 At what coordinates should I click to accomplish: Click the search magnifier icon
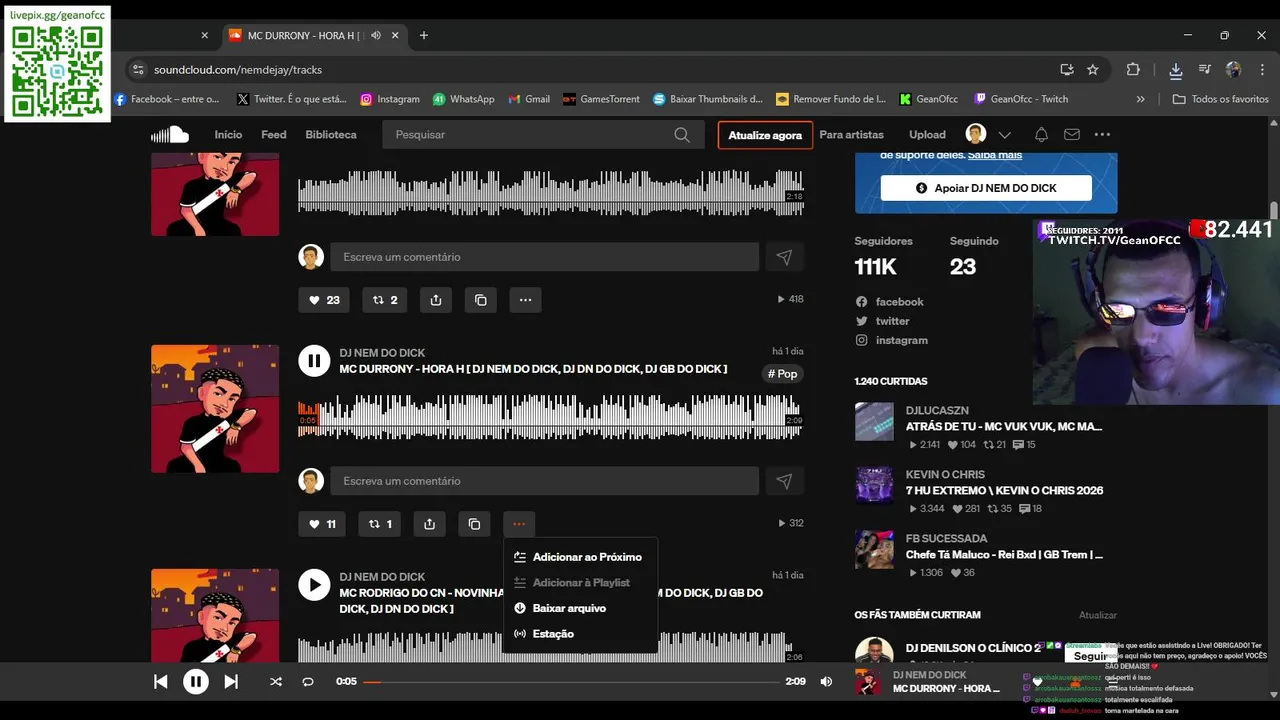tap(682, 134)
